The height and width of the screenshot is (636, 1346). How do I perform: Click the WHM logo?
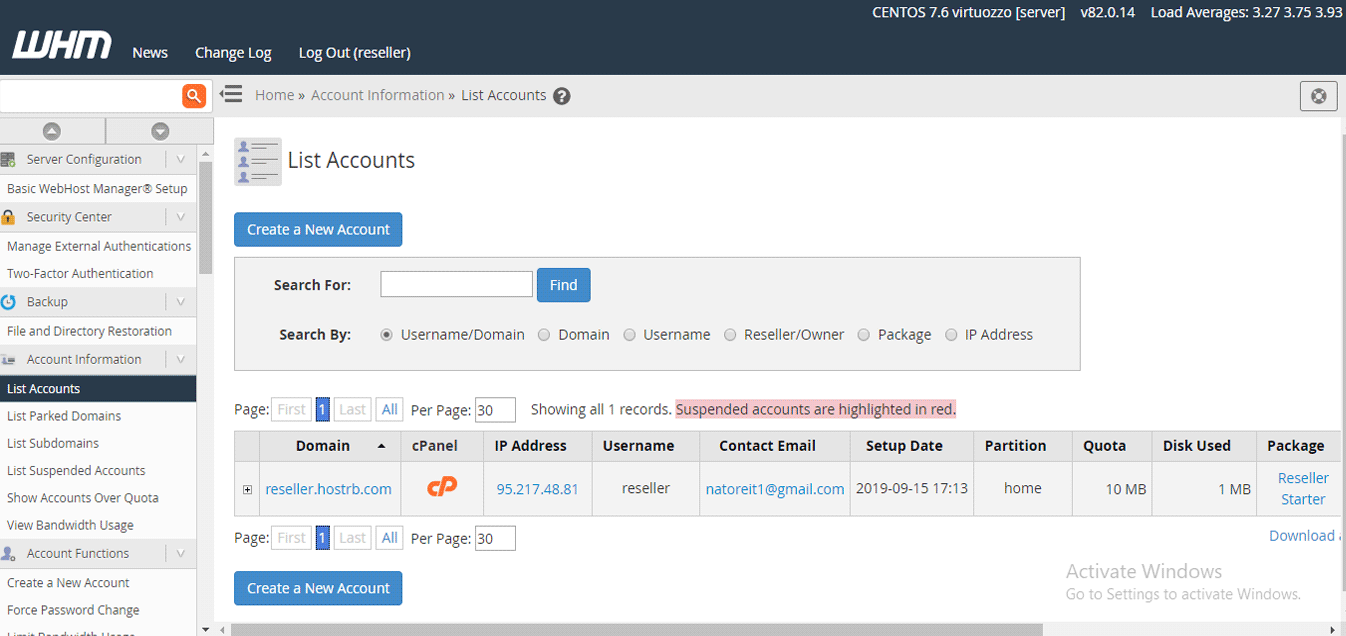coord(62,47)
